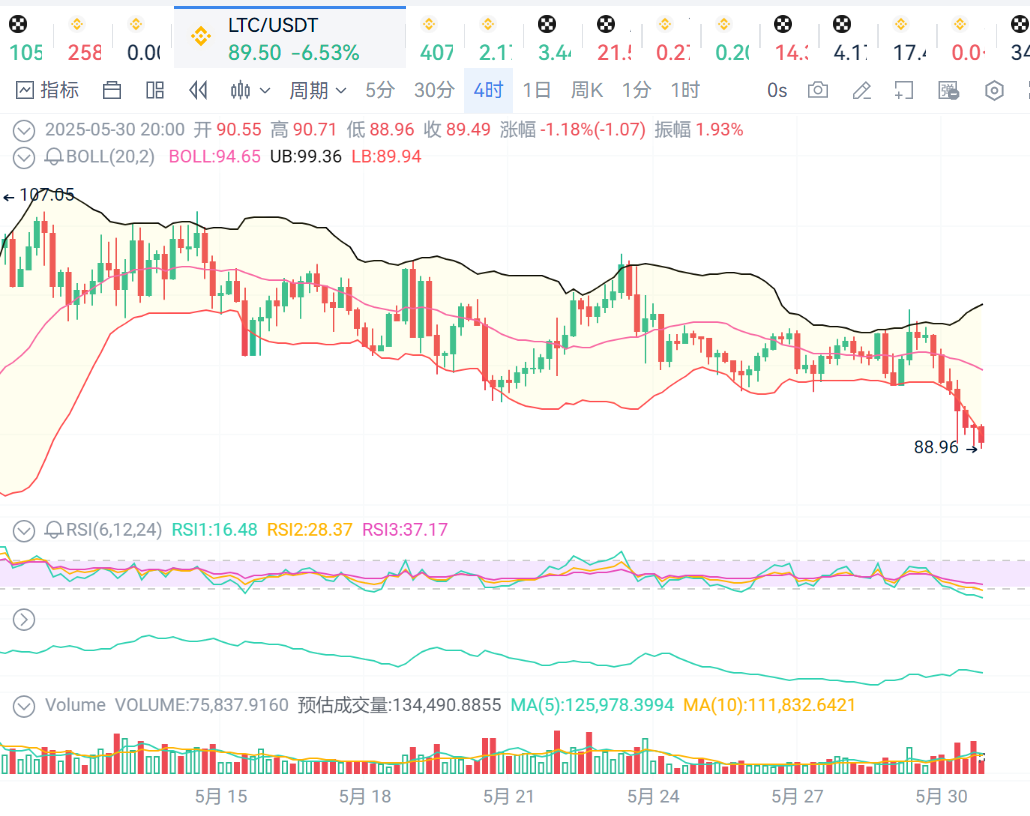Expand the collapsed indicator panel below RSI
The height and width of the screenshot is (816, 1030).
22,620
